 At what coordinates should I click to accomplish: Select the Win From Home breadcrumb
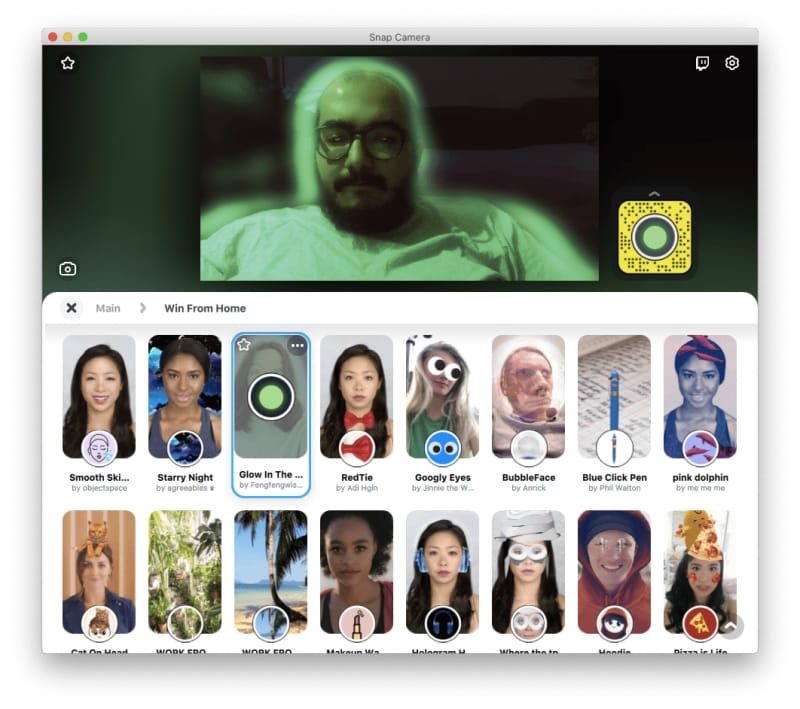pyautogui.click(x=205, y=308)
